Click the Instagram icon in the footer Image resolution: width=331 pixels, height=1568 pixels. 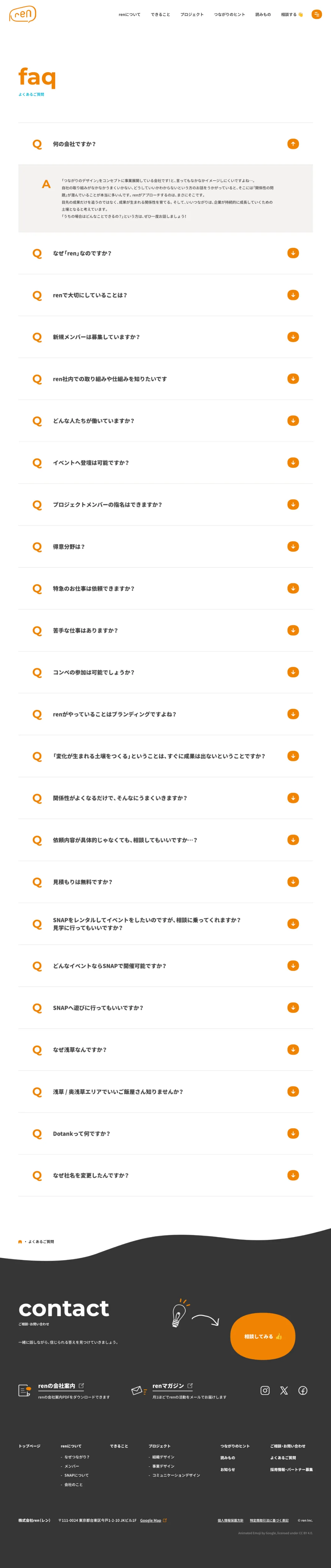265,1390
